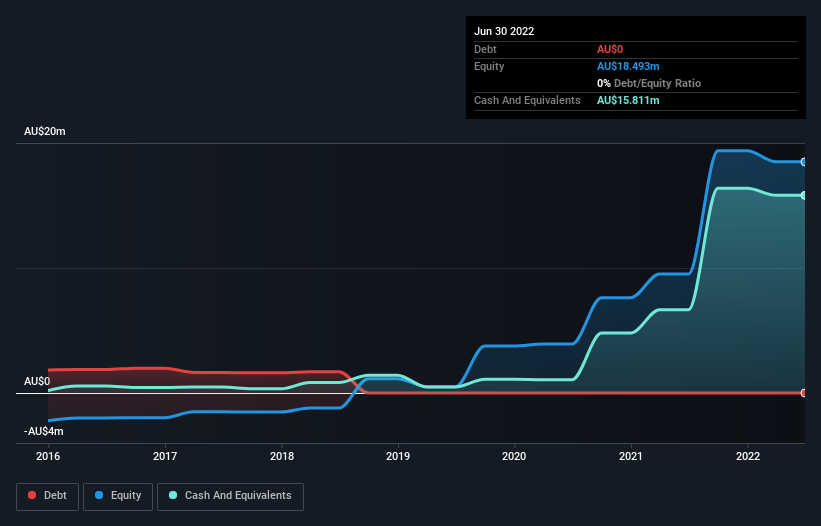This screenshot has height=526, width=821.
Task: Click the red AU$0 debt value in tooltip
Action: point(610,50)
